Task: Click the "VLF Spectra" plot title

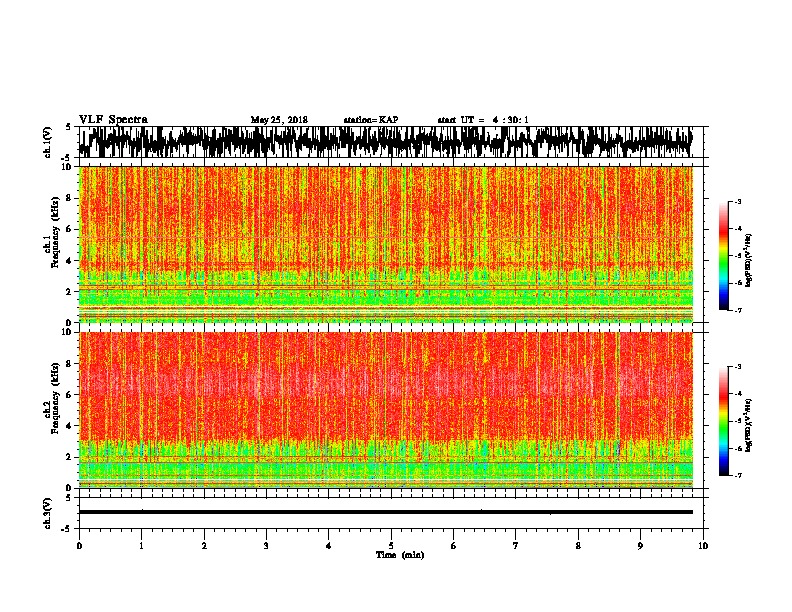Action: click(113, 120)
